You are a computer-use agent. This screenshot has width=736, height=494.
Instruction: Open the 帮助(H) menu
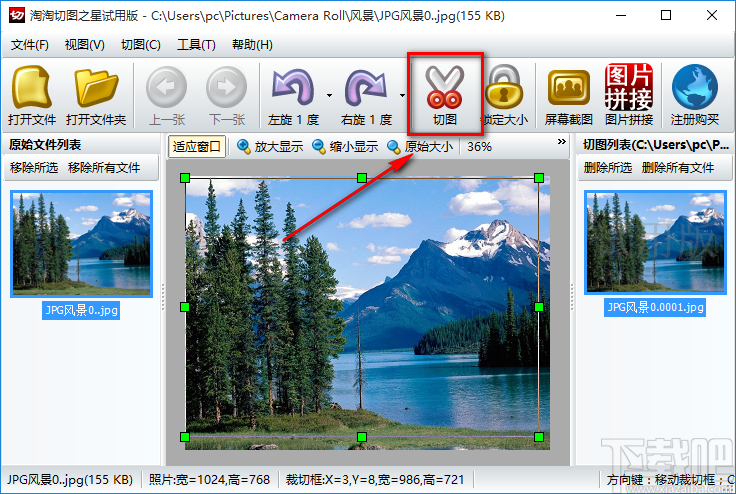pyautogui.click(x=252, y=45)
